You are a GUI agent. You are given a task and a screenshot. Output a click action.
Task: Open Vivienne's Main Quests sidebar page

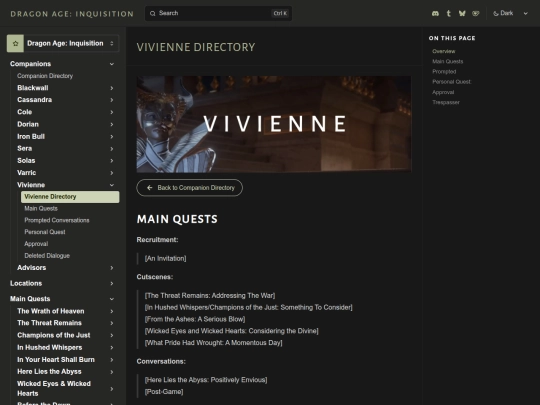[41, 208]
